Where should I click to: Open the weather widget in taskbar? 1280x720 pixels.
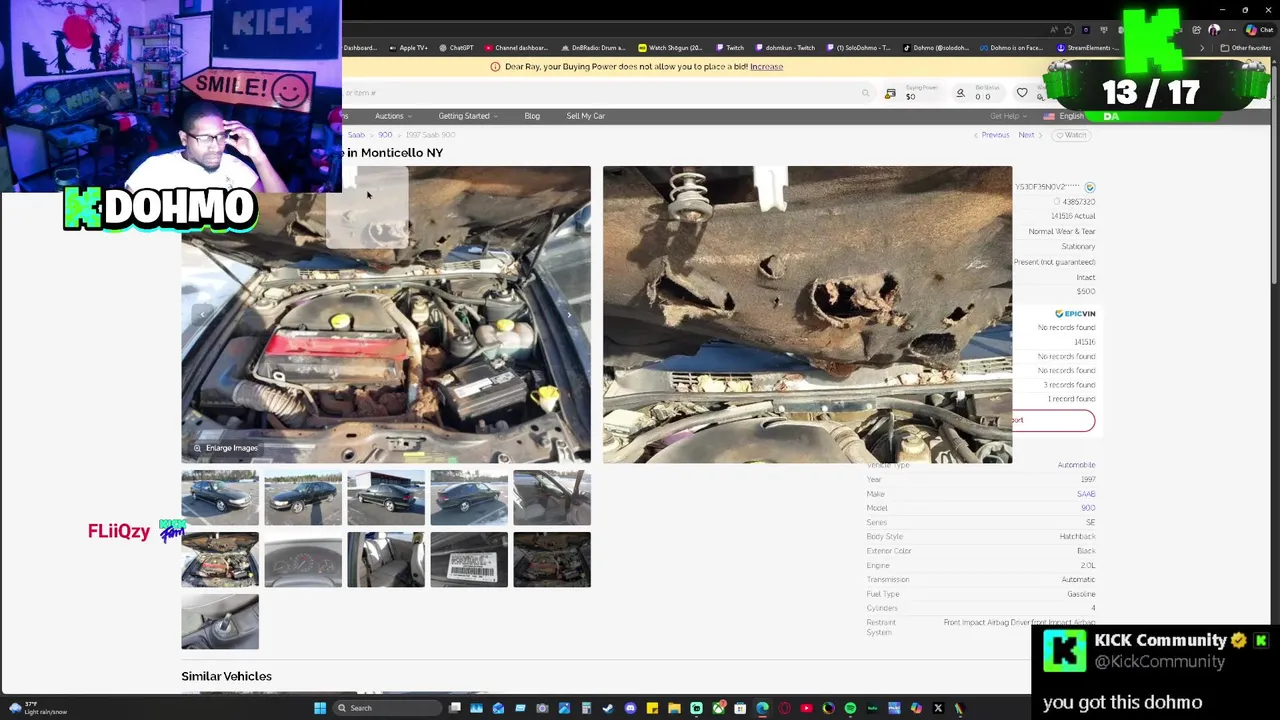(x=38, y=708)
